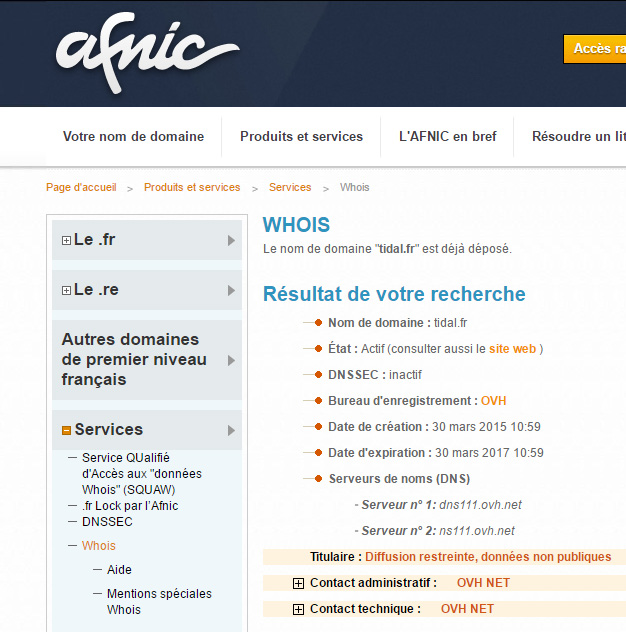Click 'dns111.ovh.net' server name
626x632 pixels.
coord(480,505)
